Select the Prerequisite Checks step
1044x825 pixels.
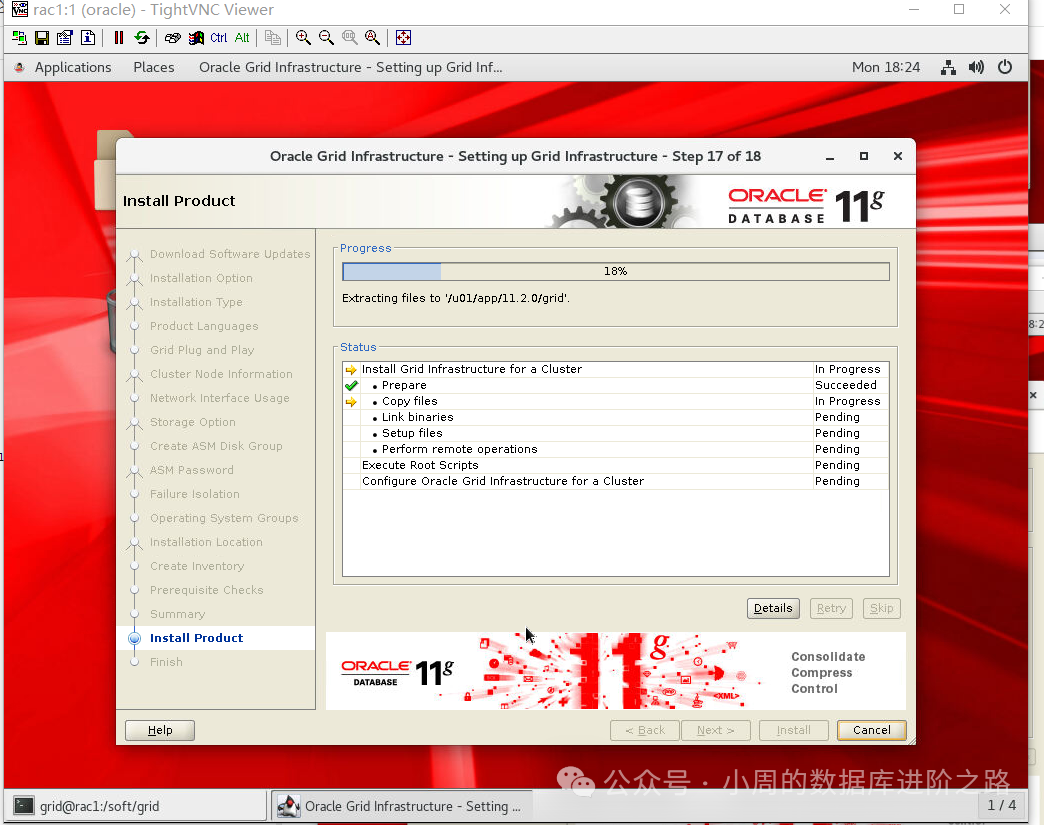click(206, 590)
